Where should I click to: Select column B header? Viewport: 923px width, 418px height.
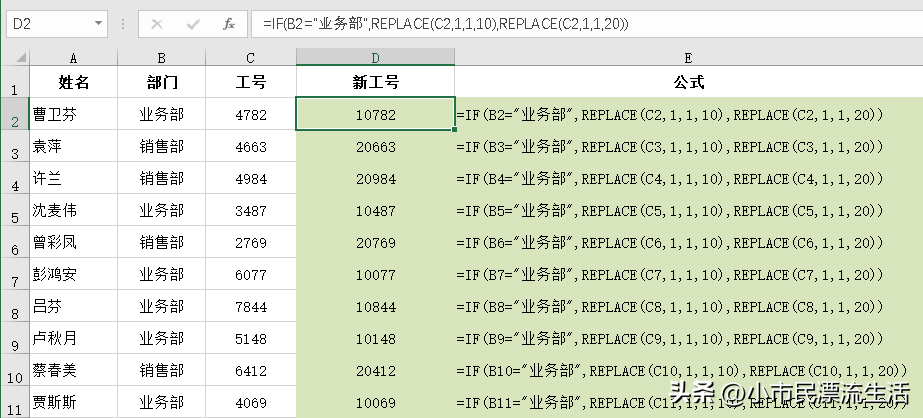click(161, 58)
